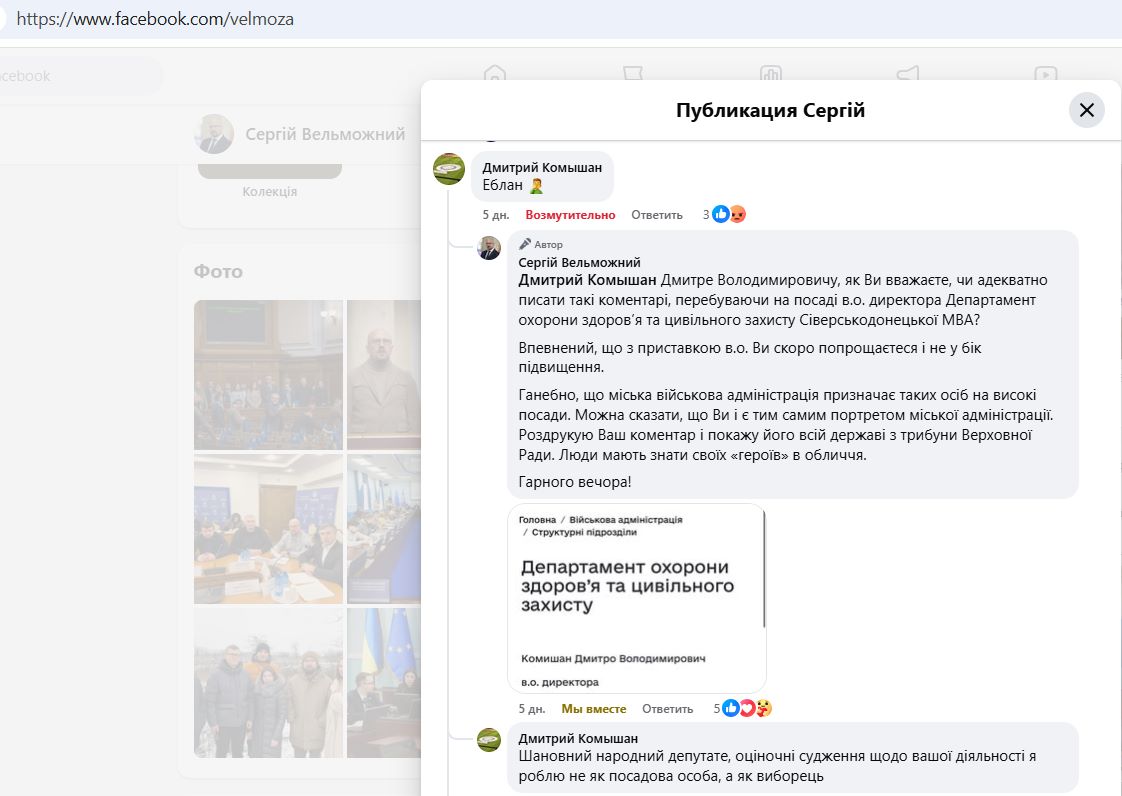
Task: Toggle the Возмутительно reaction on first comment
Action: [570, 215]
